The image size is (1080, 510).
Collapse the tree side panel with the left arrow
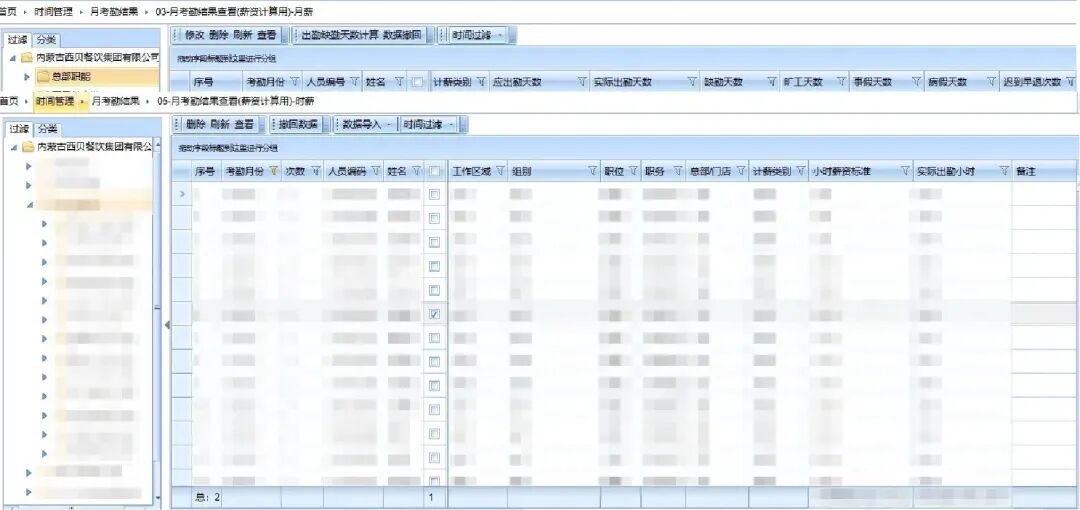click(x=167, y=325)
